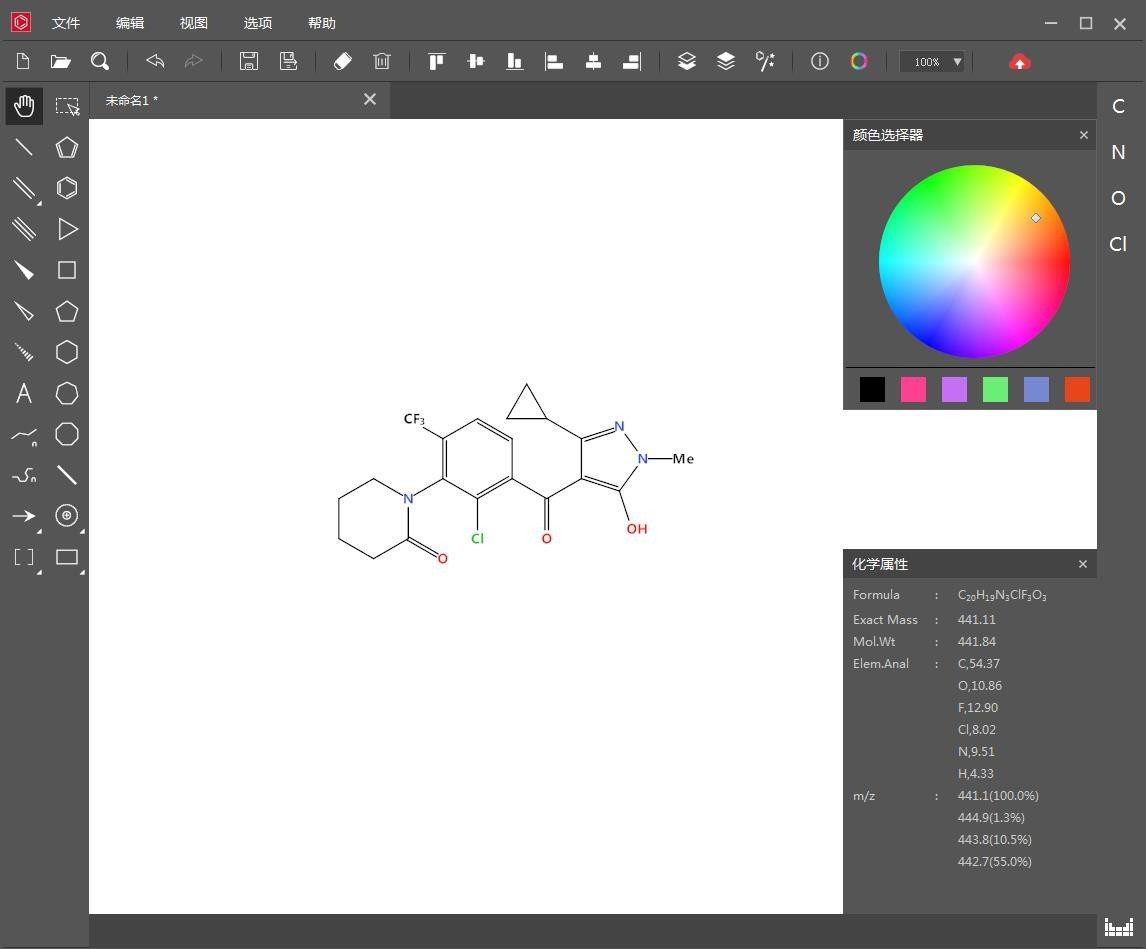The width and height of the screenshot is (1146, 949).
Task: Select the text tool labeled A
Action: [24, 393]
